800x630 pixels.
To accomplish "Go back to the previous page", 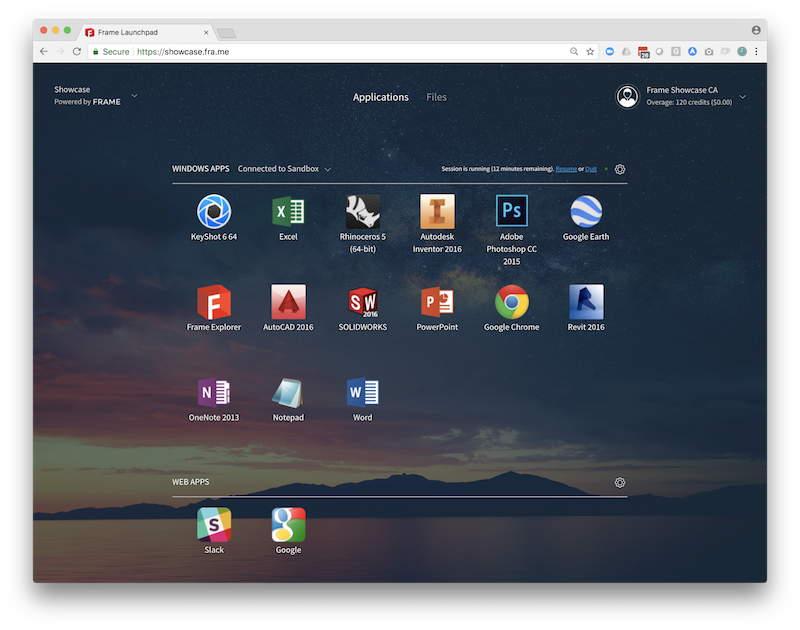I will pos(44,52).
